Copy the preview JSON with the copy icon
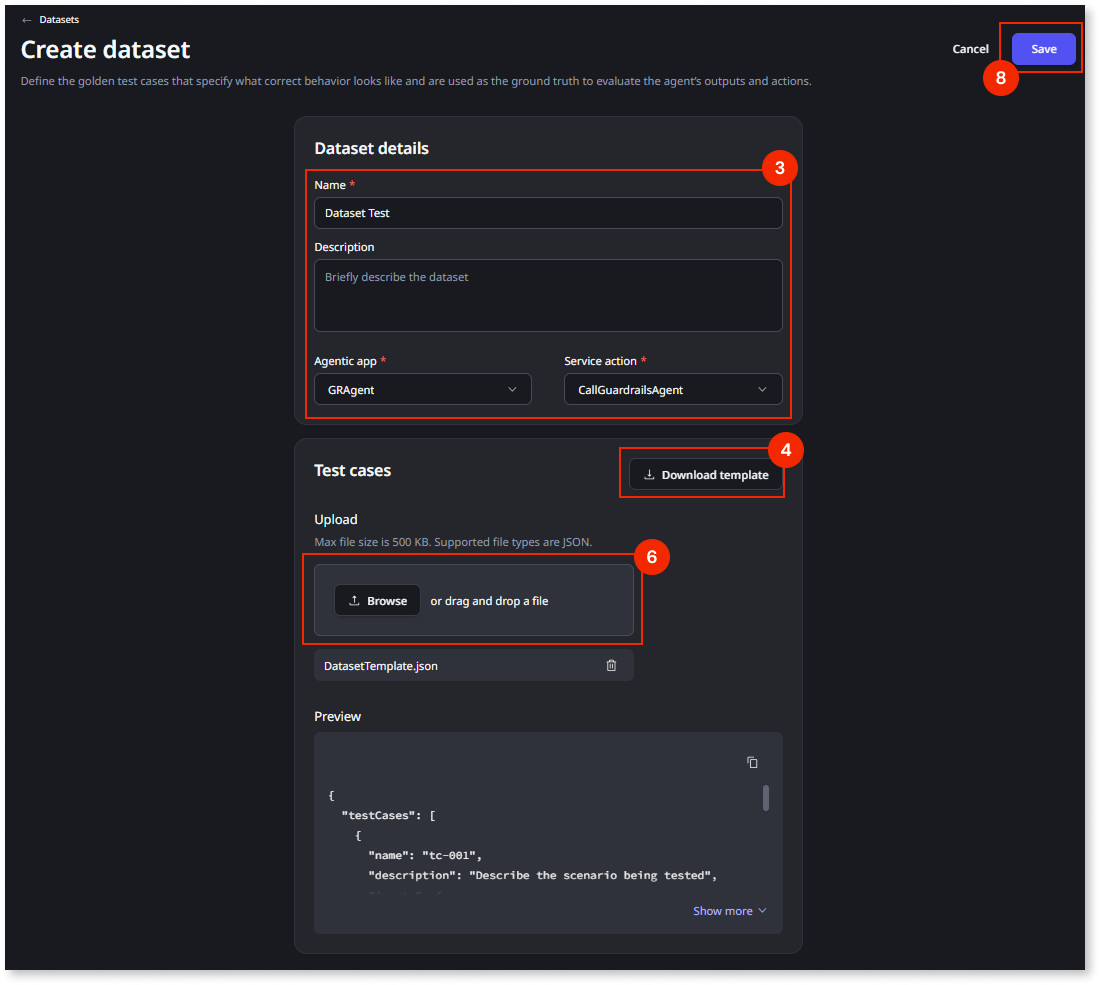Image resolution: width=1100 pixels, height=985 pixels. pos(752,763)
